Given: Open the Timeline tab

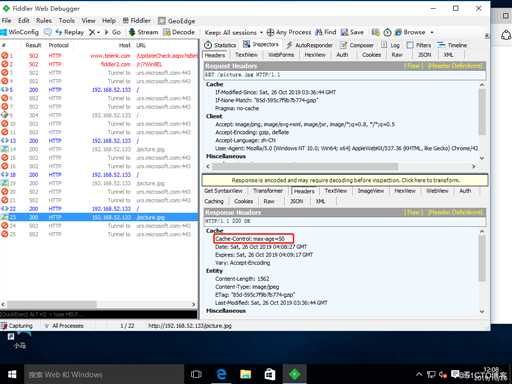Looking at the screenshot, I should tap(452, 45).
